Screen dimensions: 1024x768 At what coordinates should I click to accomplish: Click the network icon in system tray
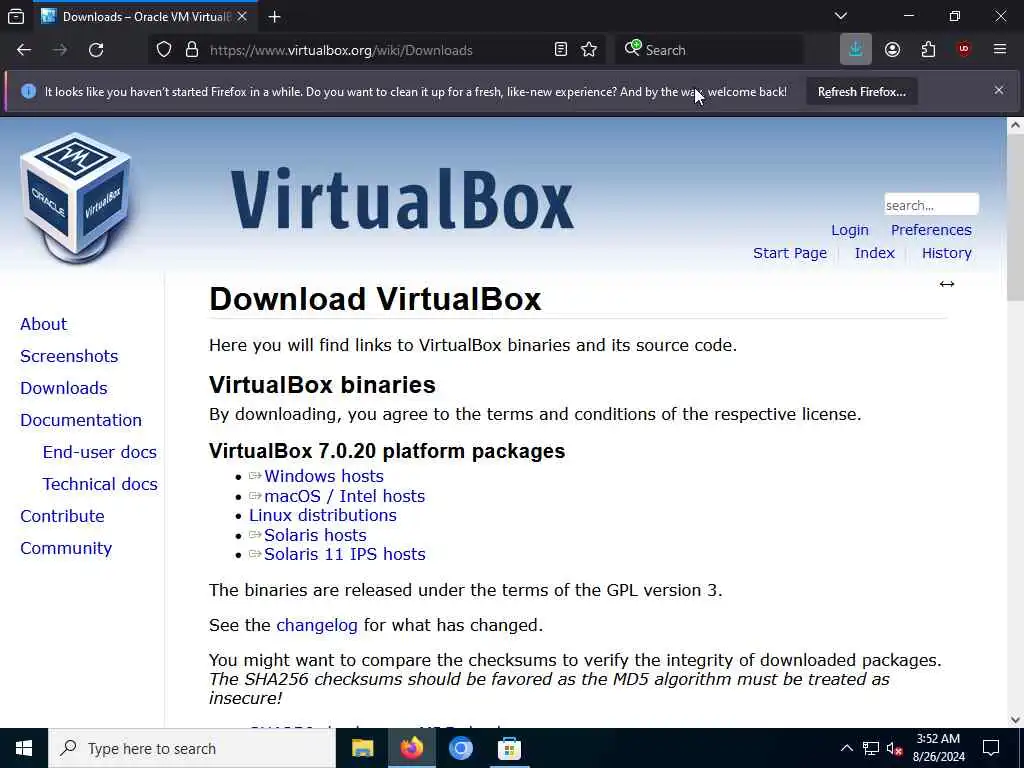(871, 748)
